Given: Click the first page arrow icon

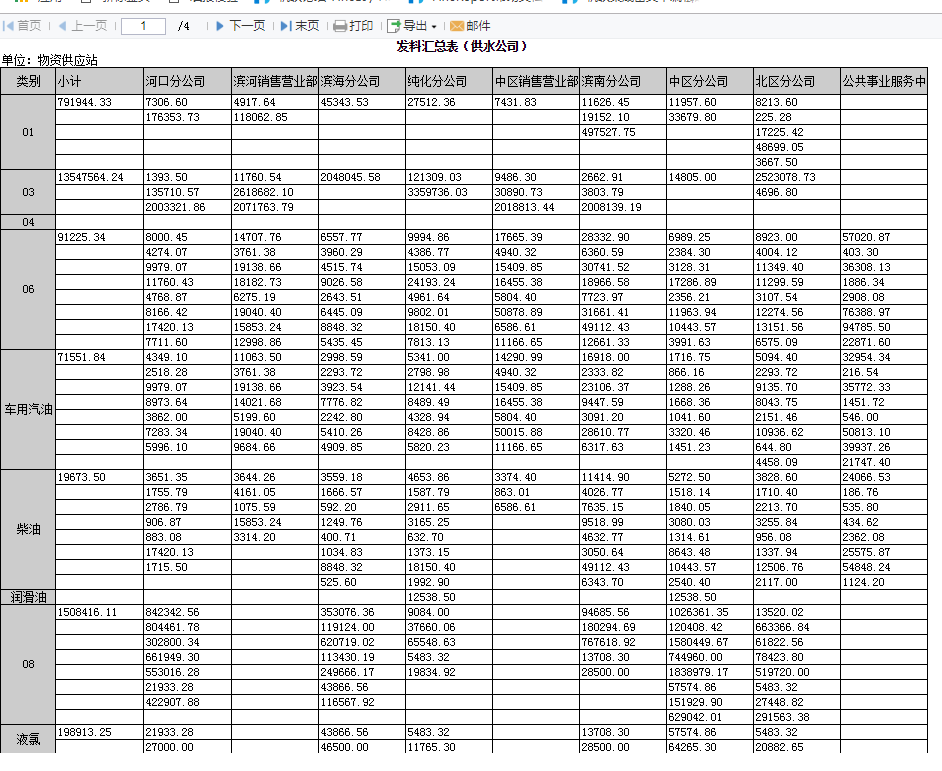Looking at the screenshot, I should click(8, 26).
